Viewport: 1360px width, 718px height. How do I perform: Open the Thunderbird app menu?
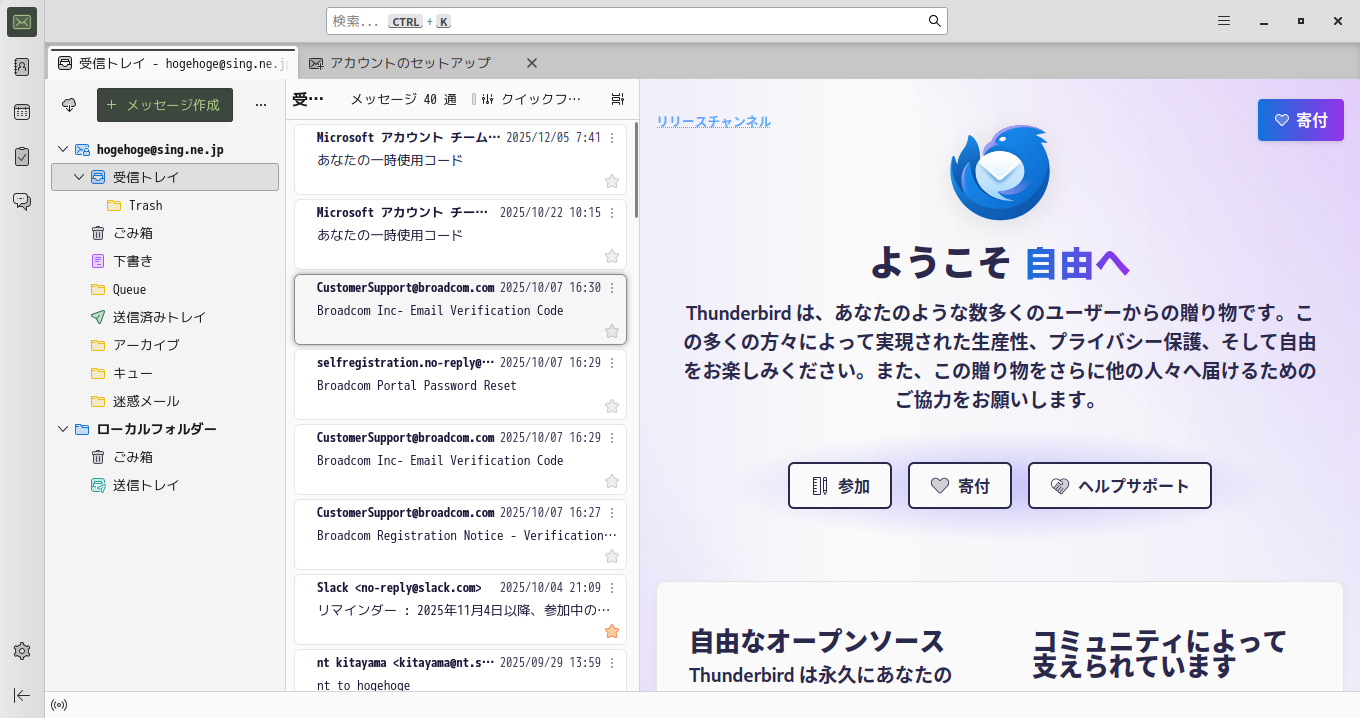(x=1224, y=21)
